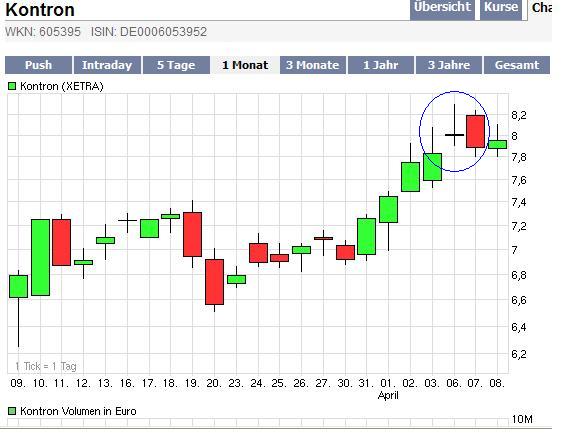Click the doji cross candle on the 06.
Viewport: 562px width, 439px height.
454,135
